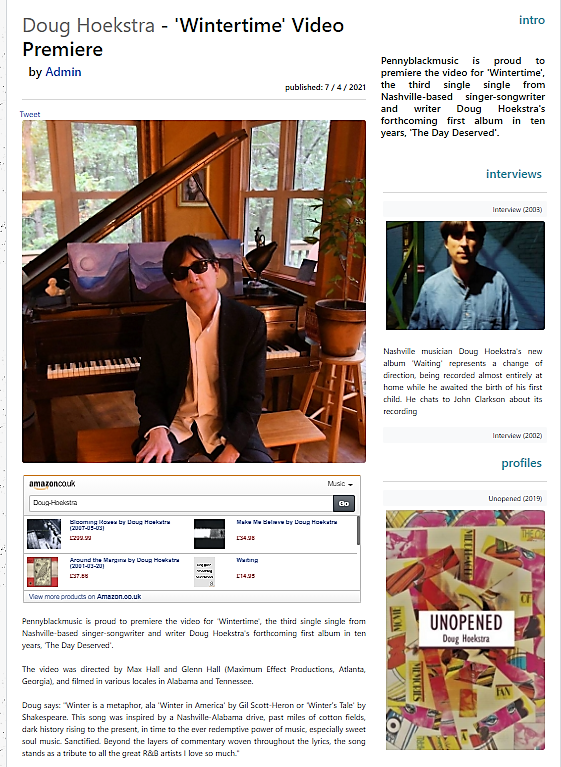Image resolution: width=561 pixels, height=767 pixels.
Task: Click the Tweet share link
Action: [30, 114]
